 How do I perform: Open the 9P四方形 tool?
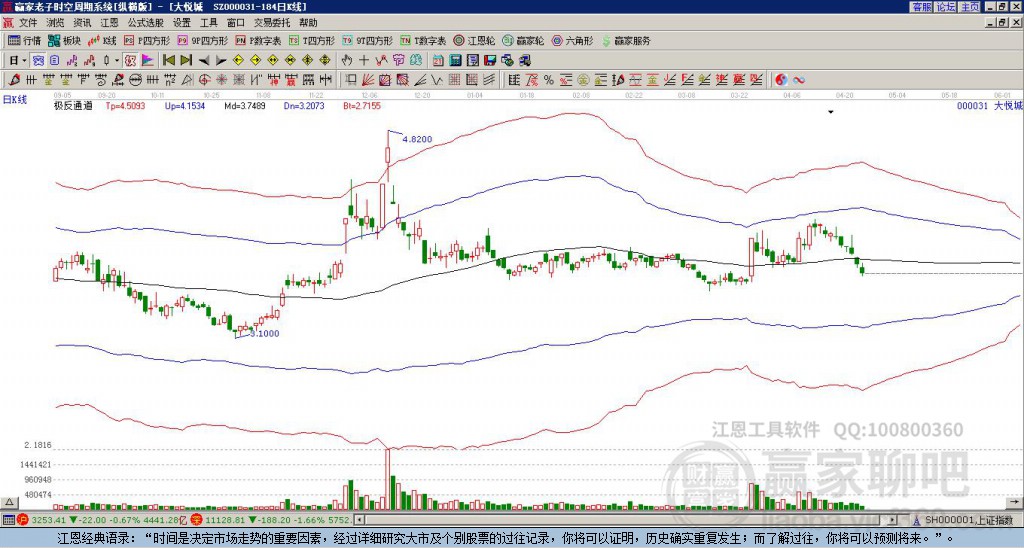(202, 40)
